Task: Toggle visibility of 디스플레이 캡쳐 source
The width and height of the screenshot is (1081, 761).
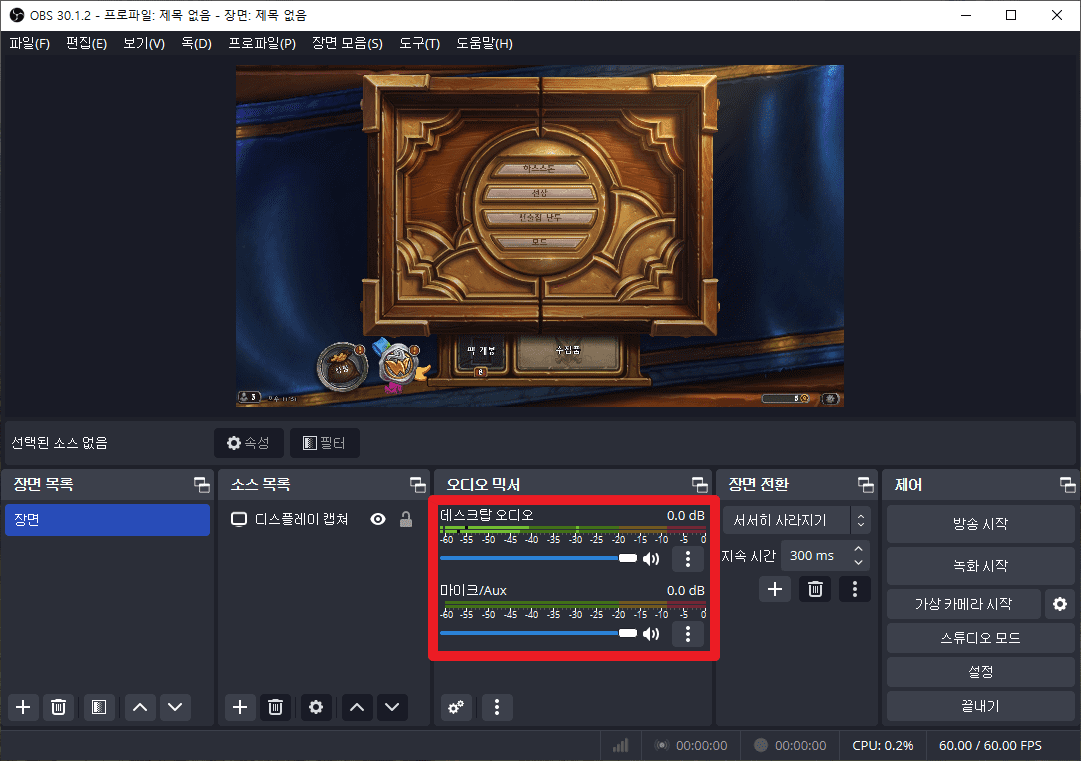Action: [378, 519]
